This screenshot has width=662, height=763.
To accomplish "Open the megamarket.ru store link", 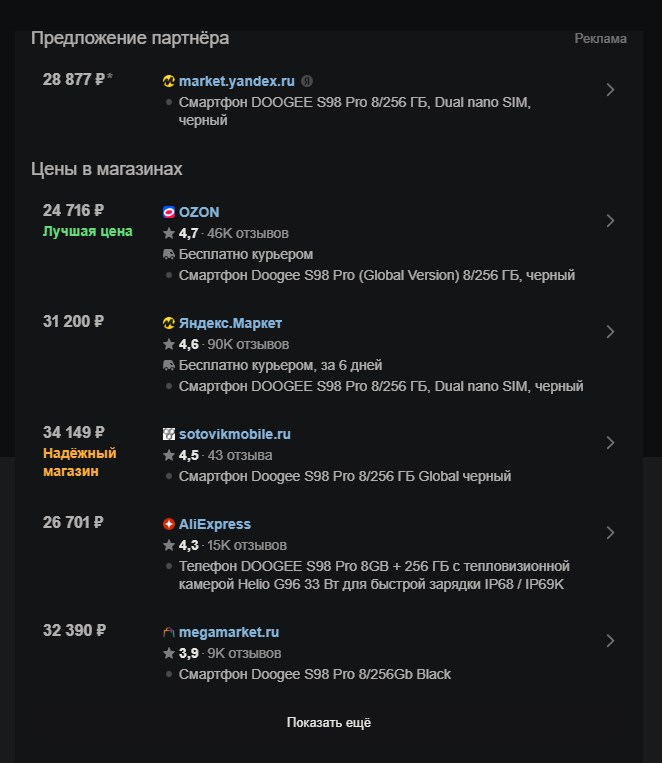I will pos(229,632).
